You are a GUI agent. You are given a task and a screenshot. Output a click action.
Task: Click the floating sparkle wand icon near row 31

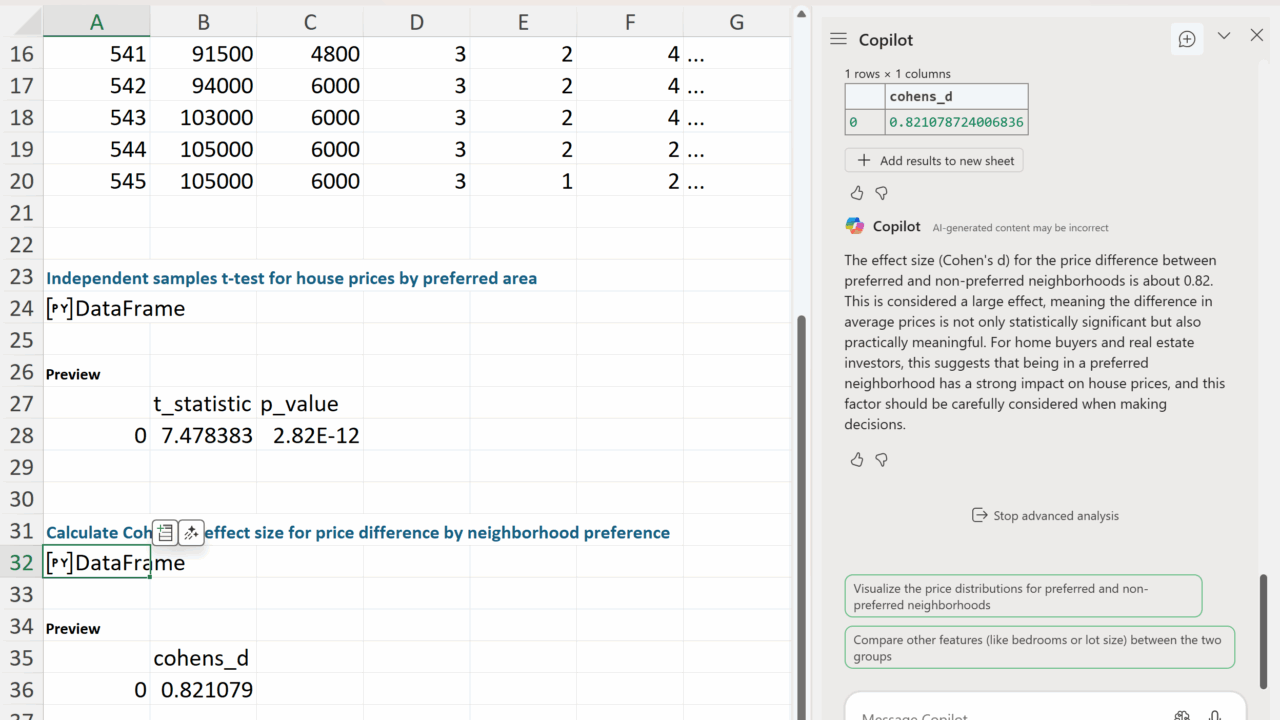[191, 533]
